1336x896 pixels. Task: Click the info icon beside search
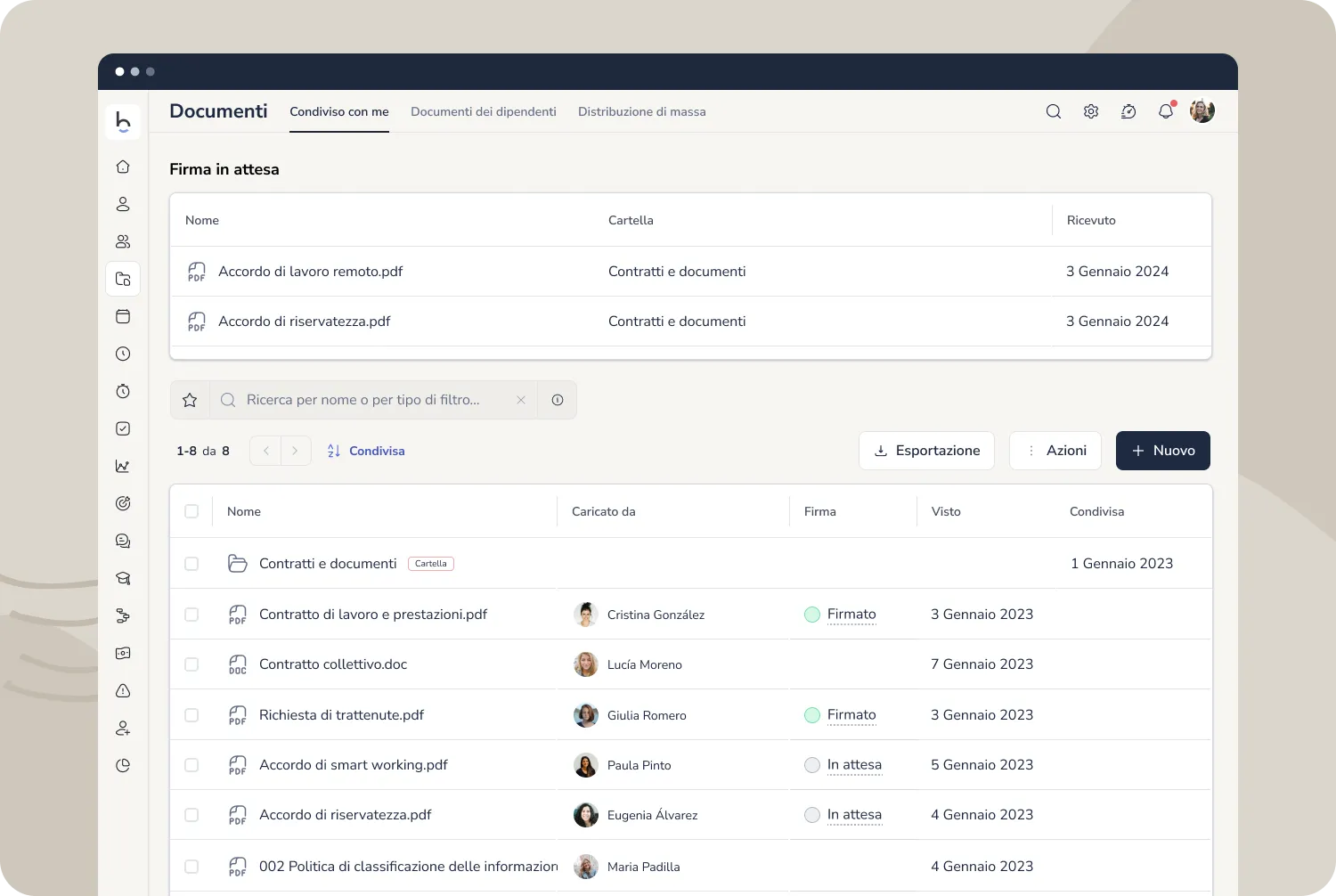[x=558, y=400]
